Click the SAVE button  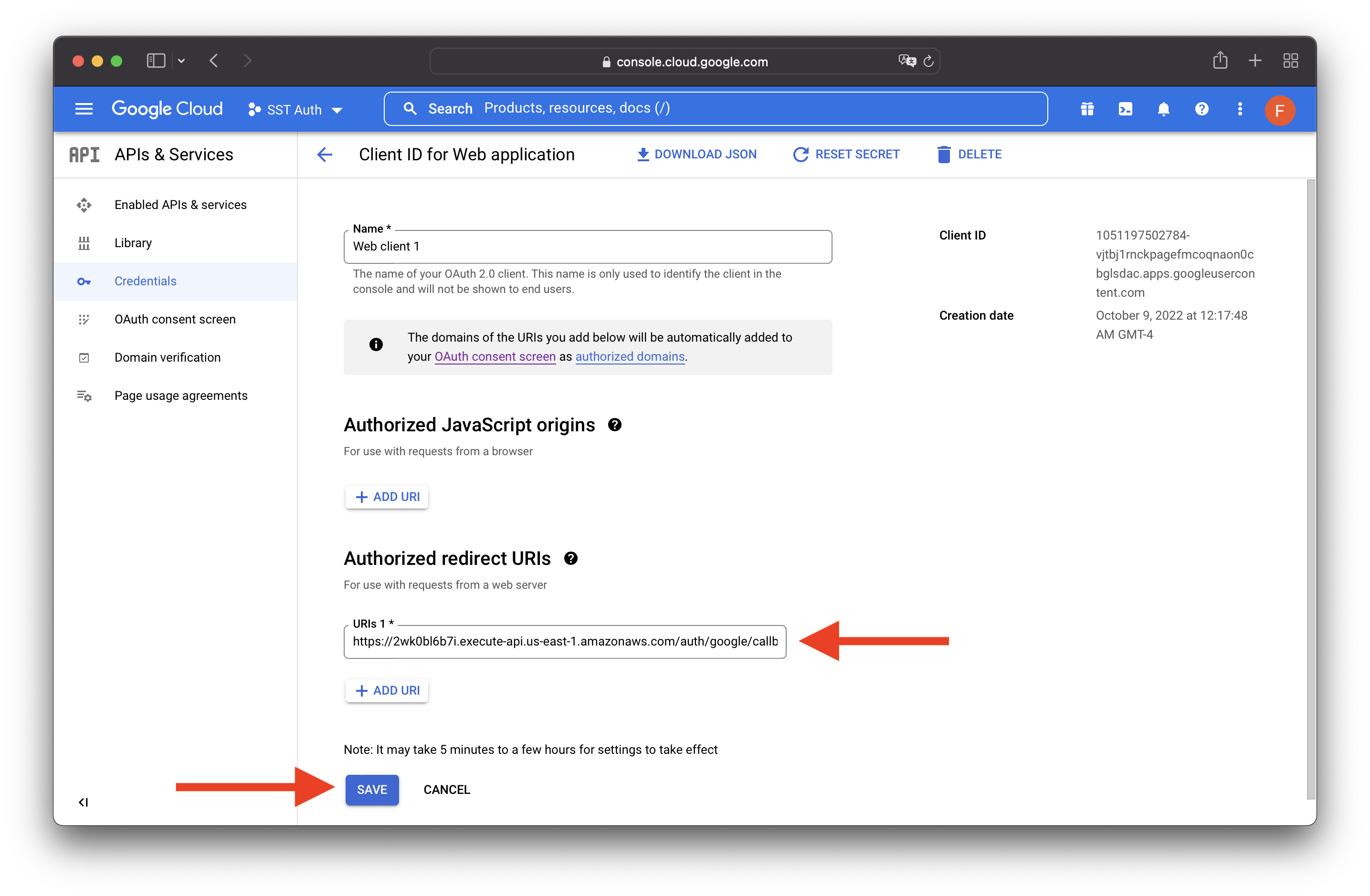pos(372,790)
